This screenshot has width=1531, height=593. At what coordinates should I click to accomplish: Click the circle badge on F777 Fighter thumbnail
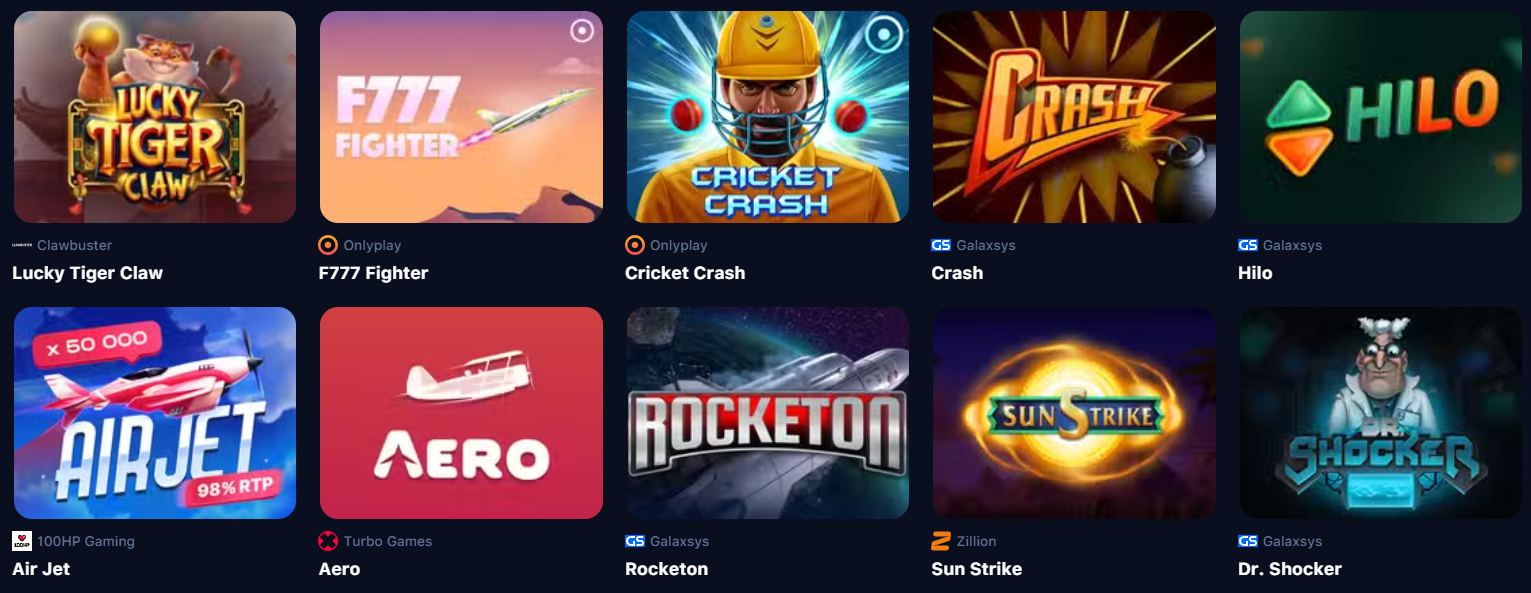(582, 31)
